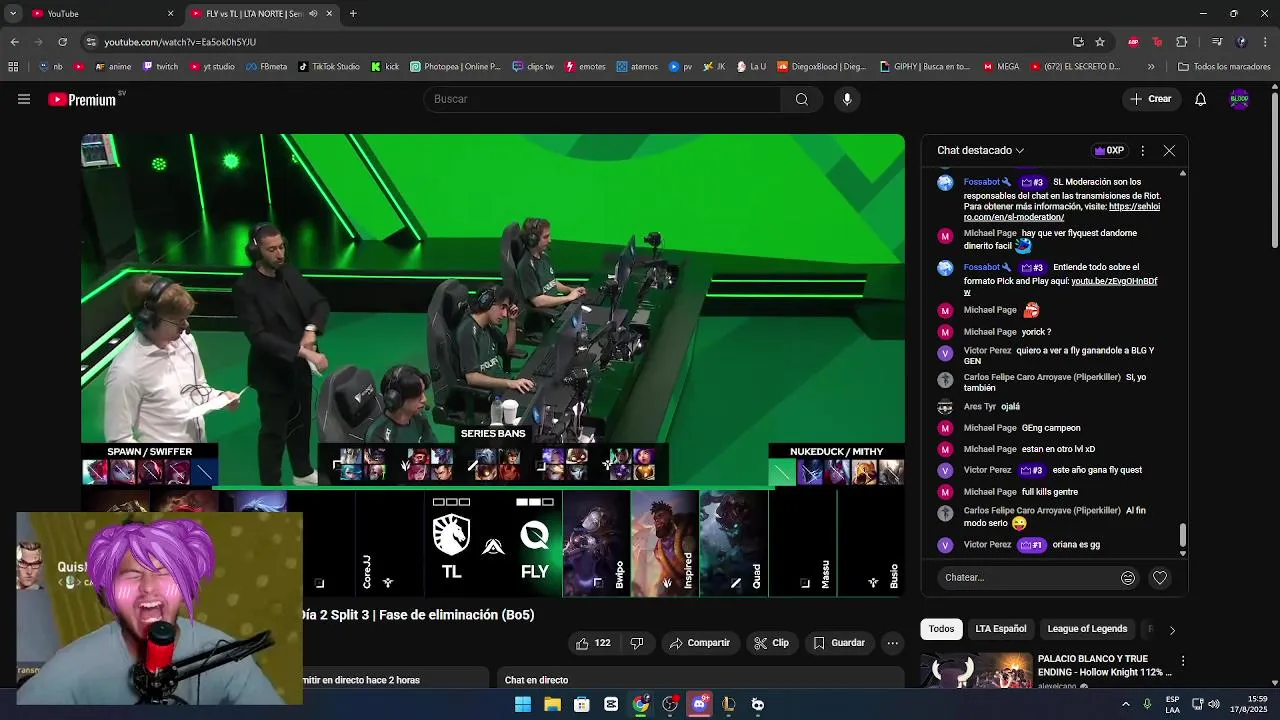Go back in browser history

(14, 42)
